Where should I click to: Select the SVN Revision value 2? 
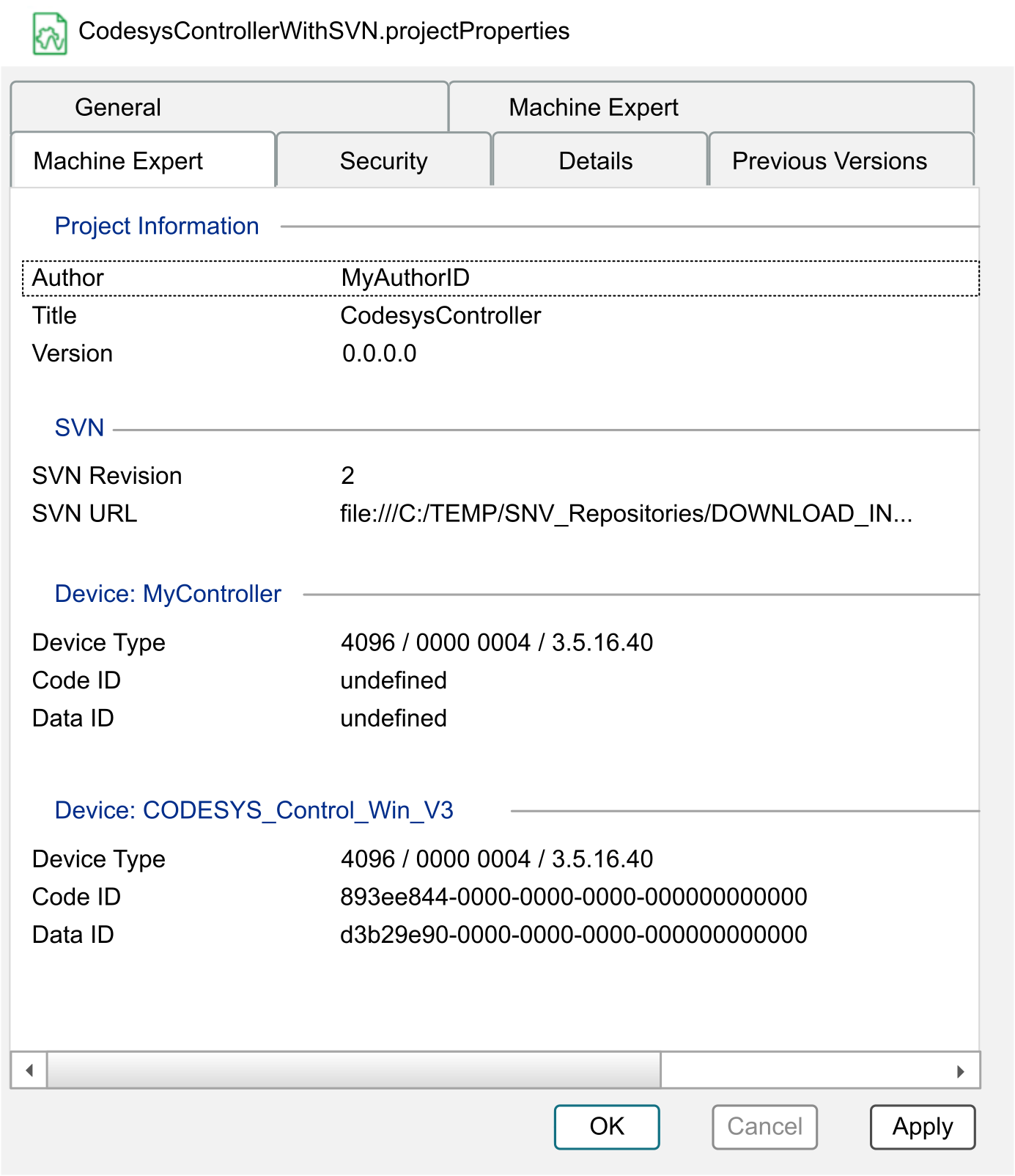[x=347, y=476]
